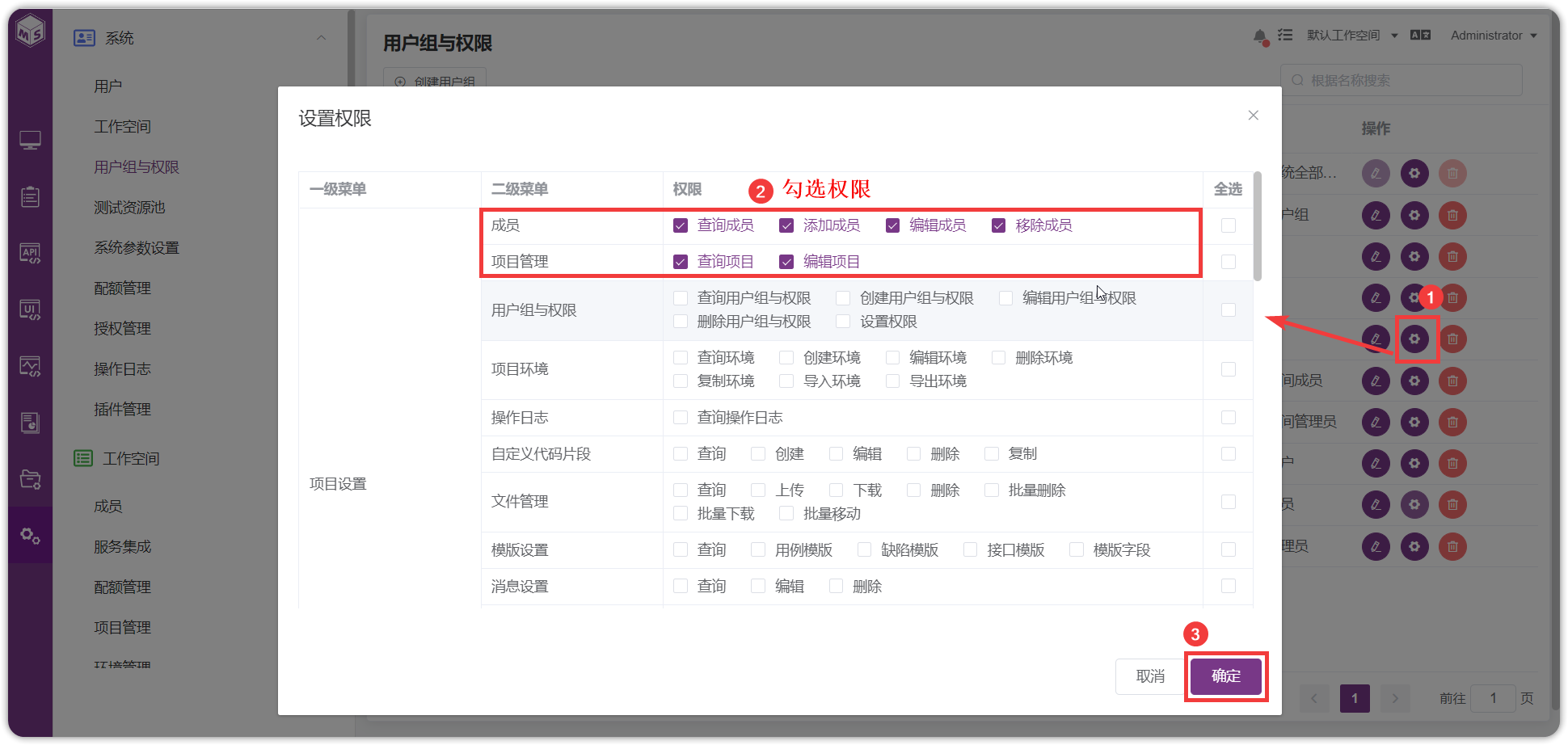Click edit icon in the 户组 row
This screenshot has height=745, width=1568.
[1376, 215]
